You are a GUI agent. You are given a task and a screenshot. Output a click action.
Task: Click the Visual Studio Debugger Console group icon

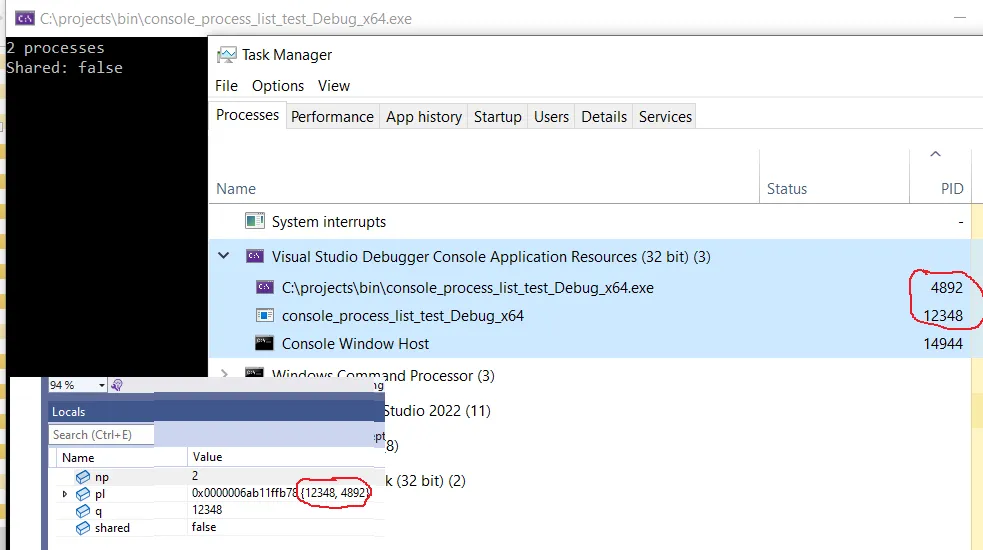pos(255,256)
